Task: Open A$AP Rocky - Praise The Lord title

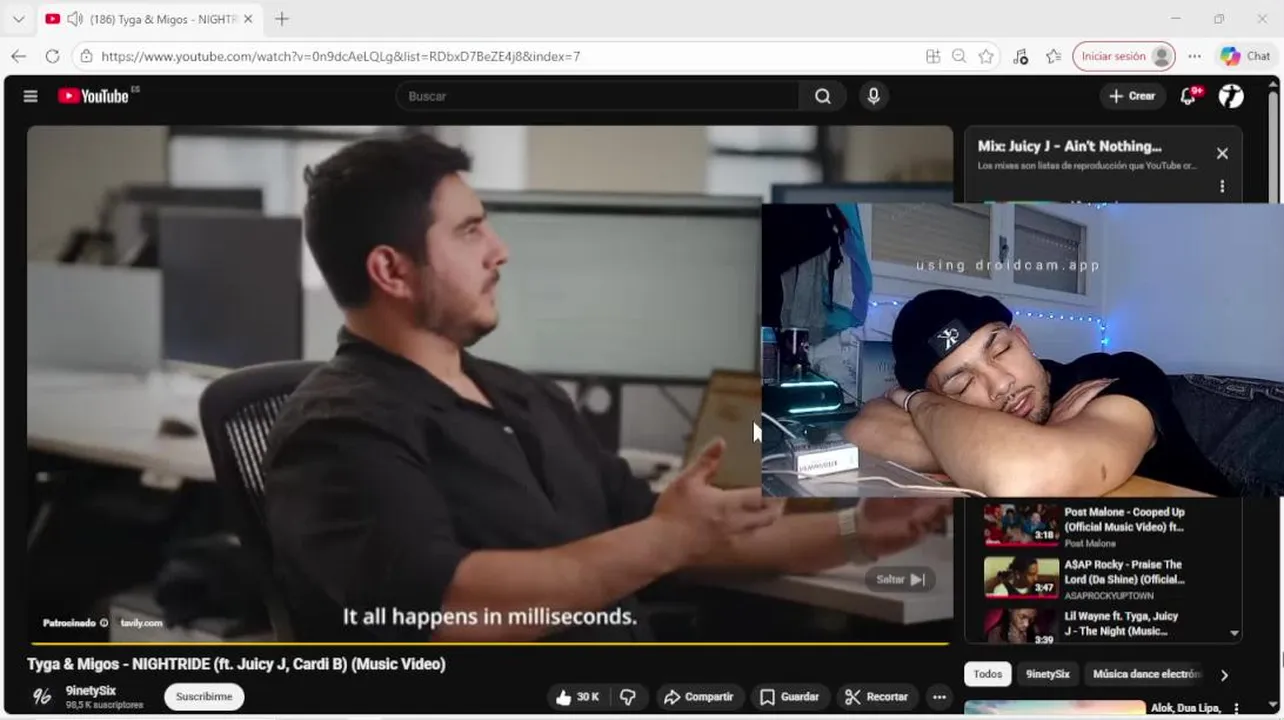Action: pos(1124,571)
